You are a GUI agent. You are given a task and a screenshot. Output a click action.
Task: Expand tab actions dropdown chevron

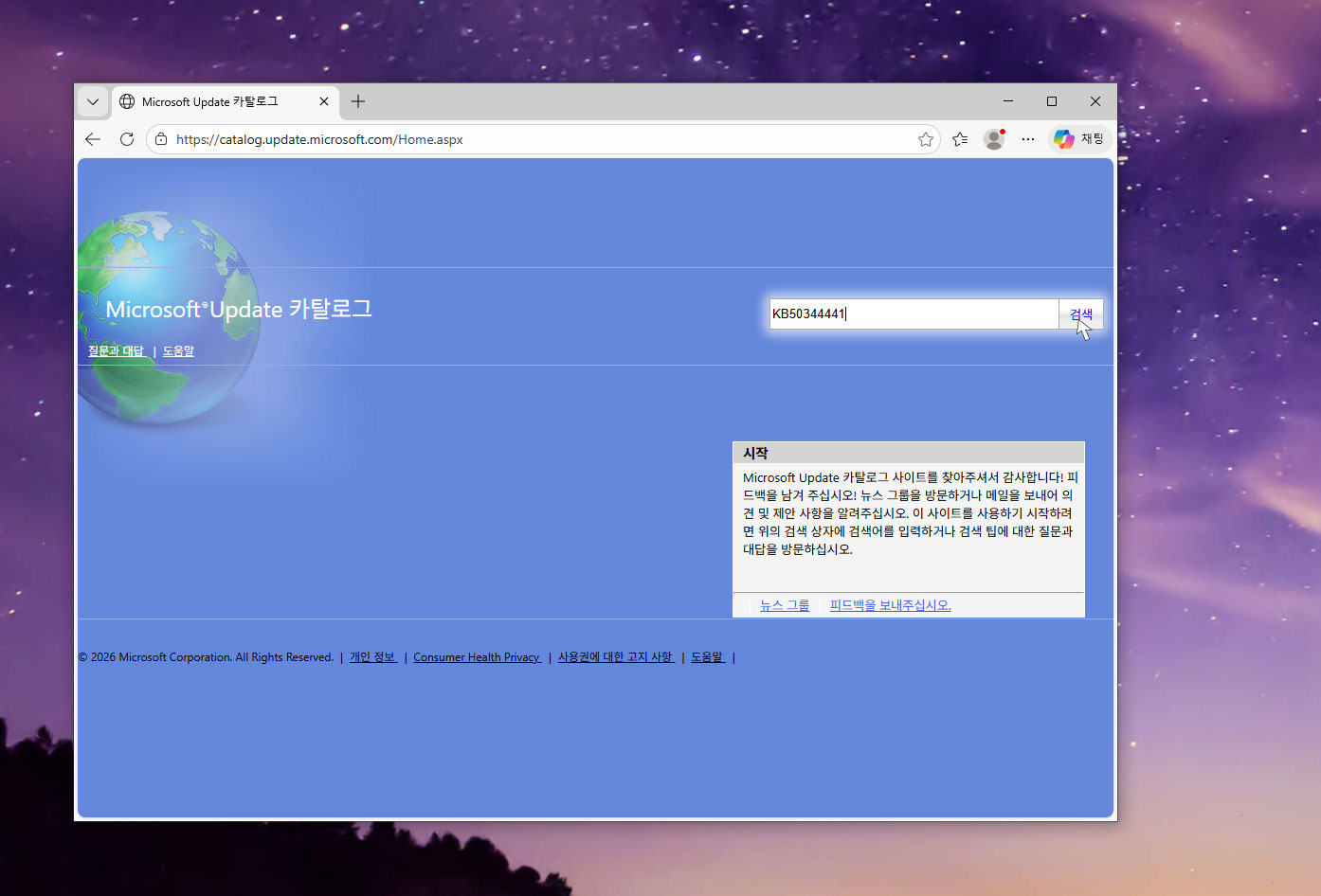point(93,101)
